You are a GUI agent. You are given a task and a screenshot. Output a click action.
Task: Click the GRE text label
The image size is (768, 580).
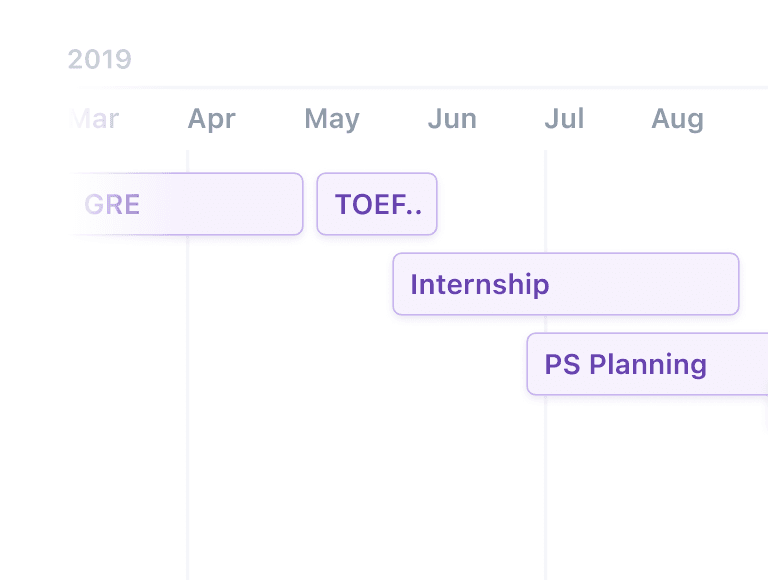click(x=112, y=204)
